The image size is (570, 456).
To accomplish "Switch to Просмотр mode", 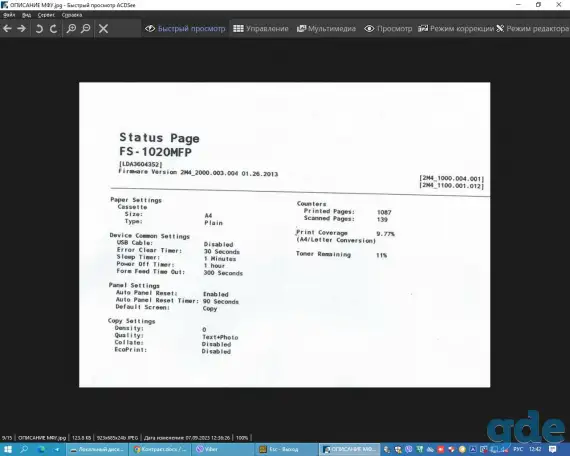I will pyautogui.click(x=388, y=28).
